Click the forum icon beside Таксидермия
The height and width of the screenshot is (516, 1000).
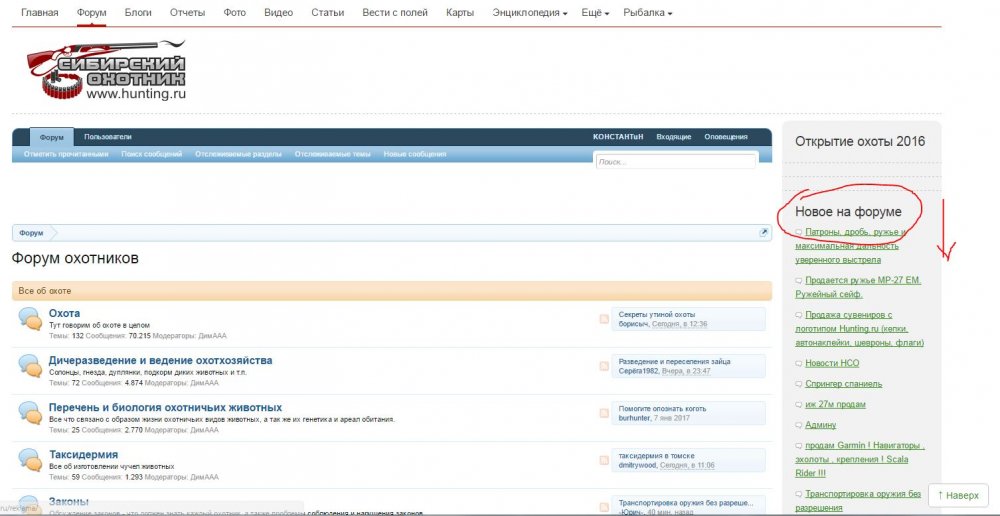29,460
